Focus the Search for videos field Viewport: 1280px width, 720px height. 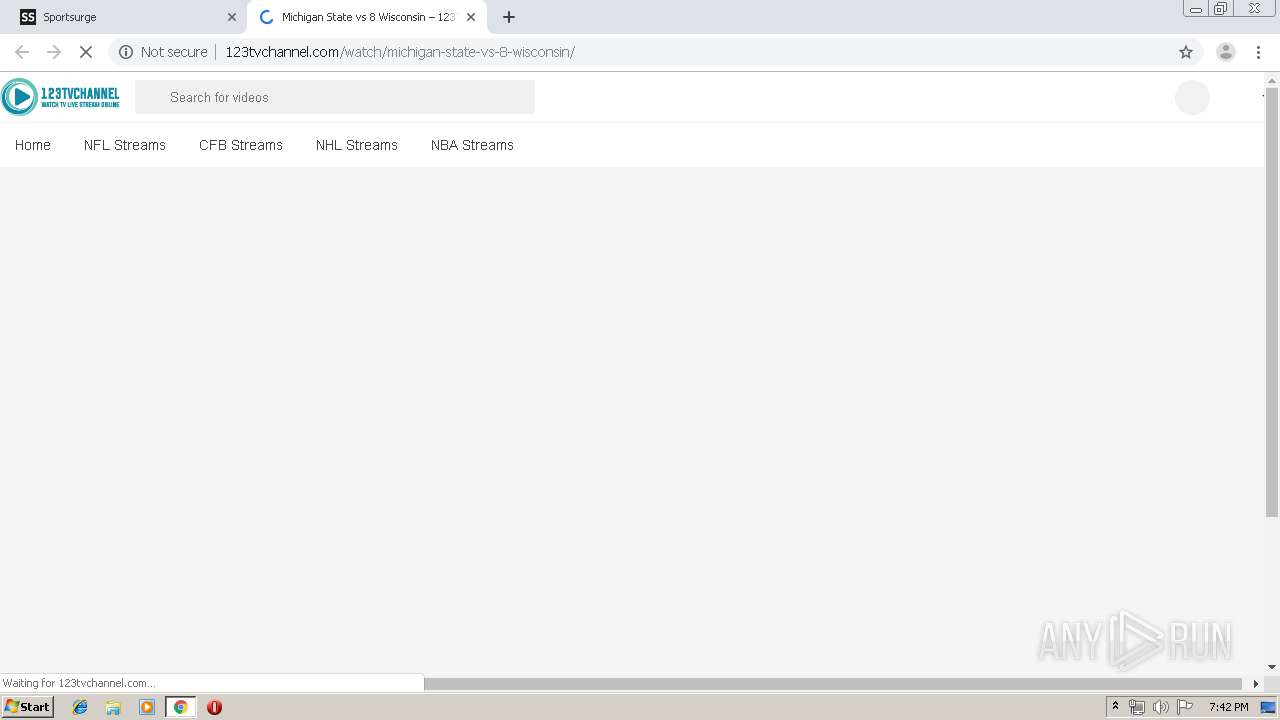[x=335, y=97]
